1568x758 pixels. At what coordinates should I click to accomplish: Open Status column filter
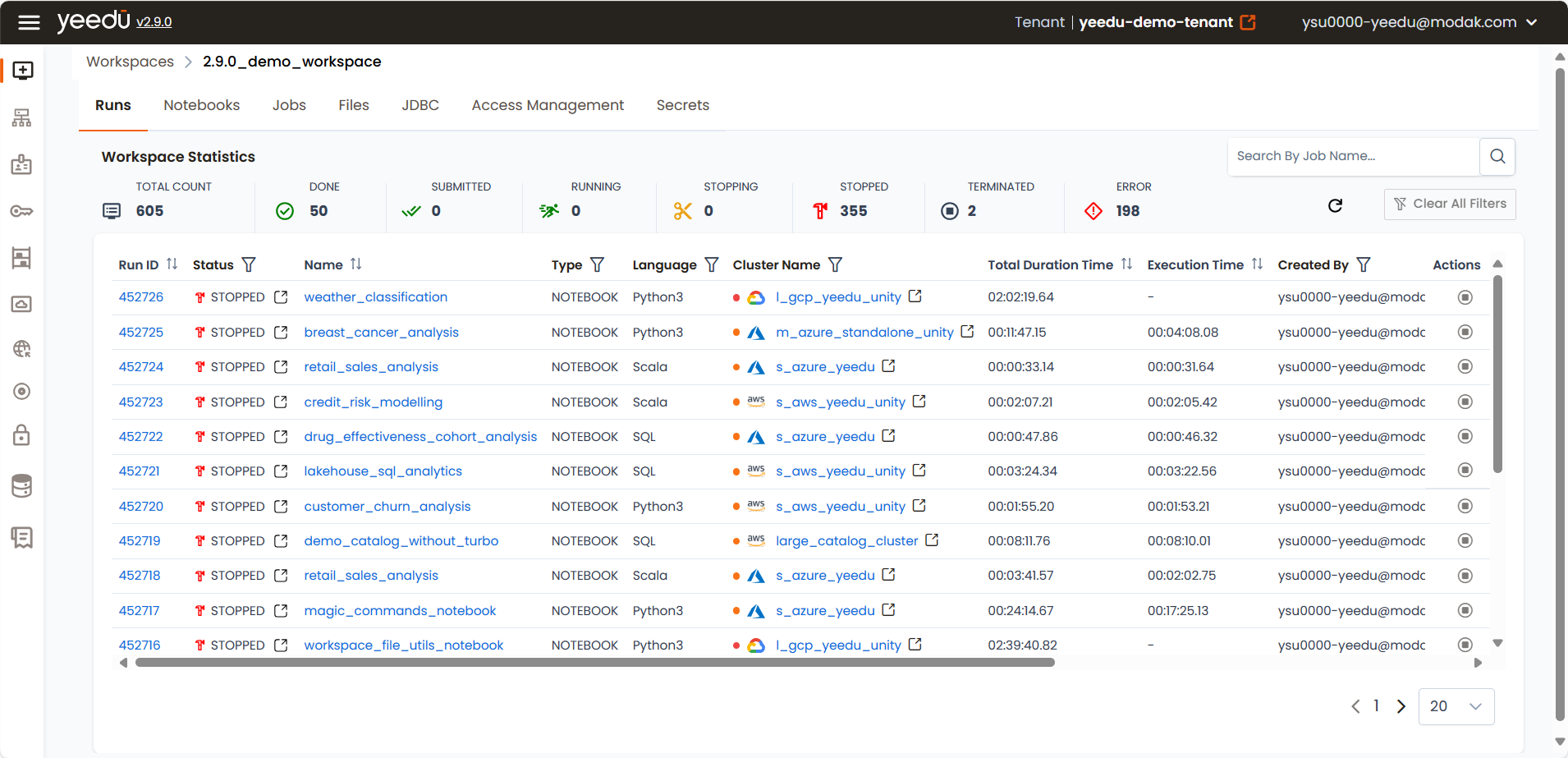click(249, 264)
